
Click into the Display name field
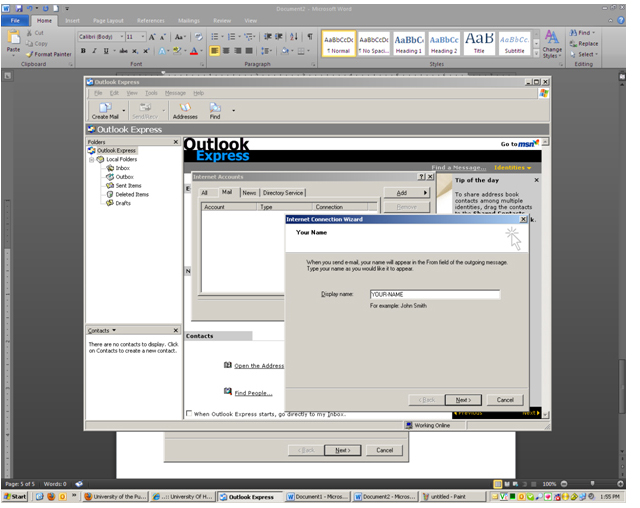point(435,294)
